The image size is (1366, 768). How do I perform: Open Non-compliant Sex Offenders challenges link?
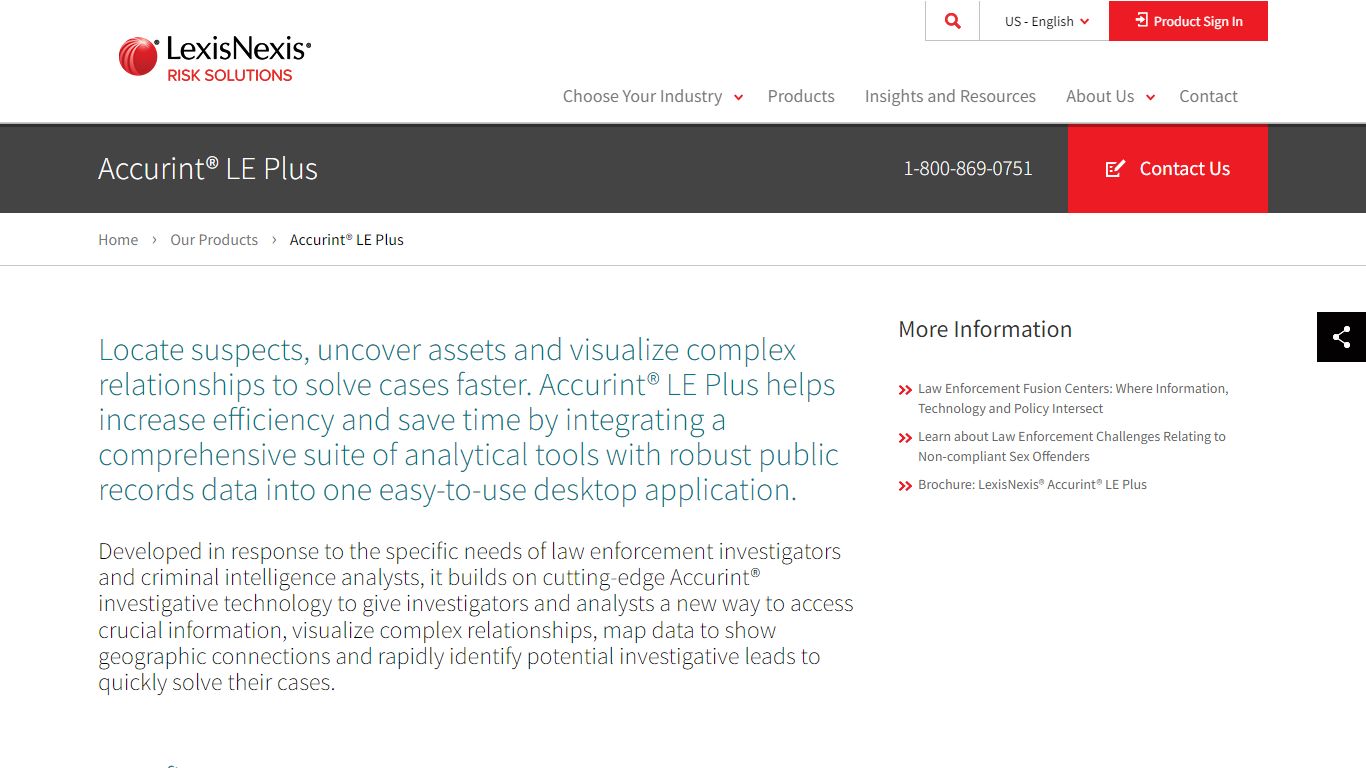click(1071, 446)
